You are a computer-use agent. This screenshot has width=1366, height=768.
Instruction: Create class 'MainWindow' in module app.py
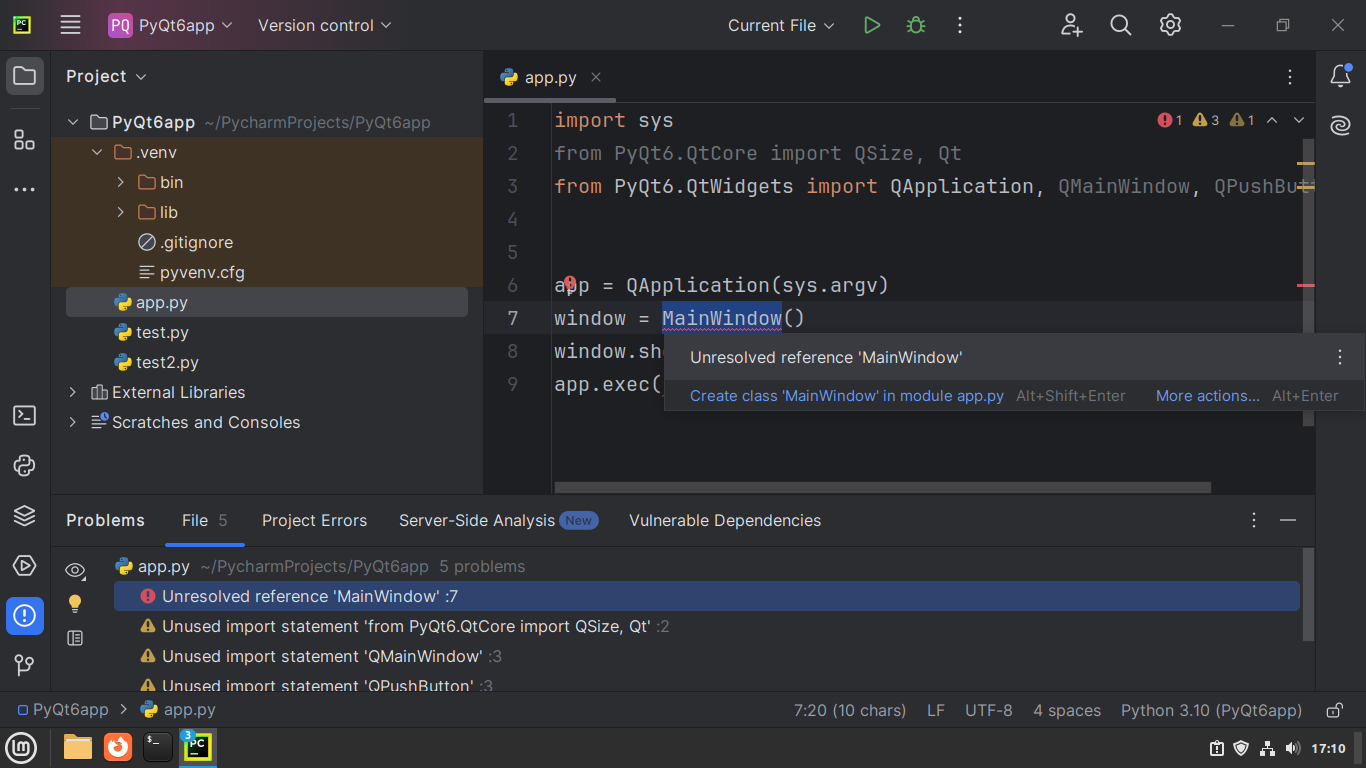point(847,396)
